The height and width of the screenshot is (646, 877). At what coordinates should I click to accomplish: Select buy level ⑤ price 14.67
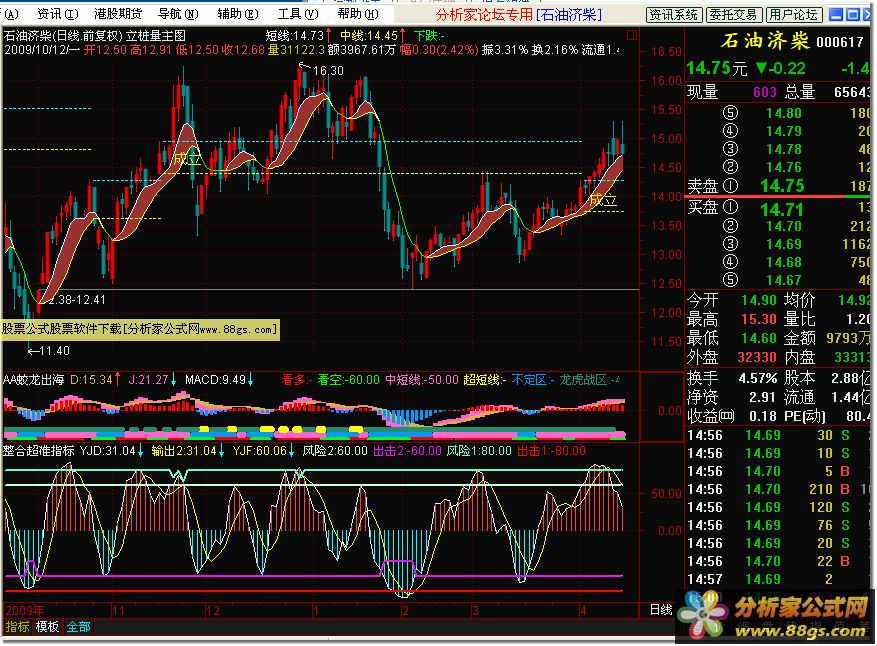click(x=784, y=280)
